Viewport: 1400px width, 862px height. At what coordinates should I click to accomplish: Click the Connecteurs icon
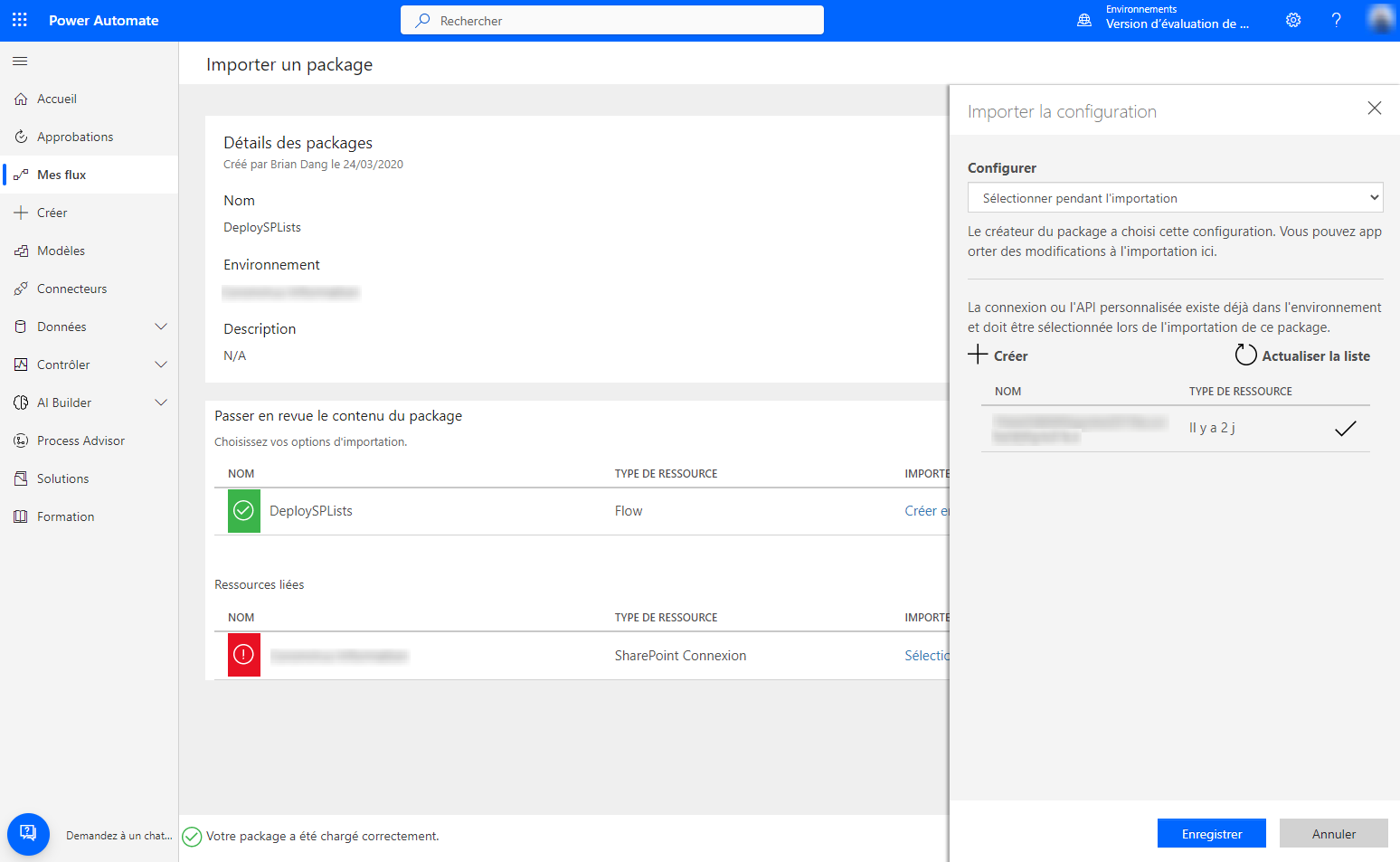tap(21, 289)
